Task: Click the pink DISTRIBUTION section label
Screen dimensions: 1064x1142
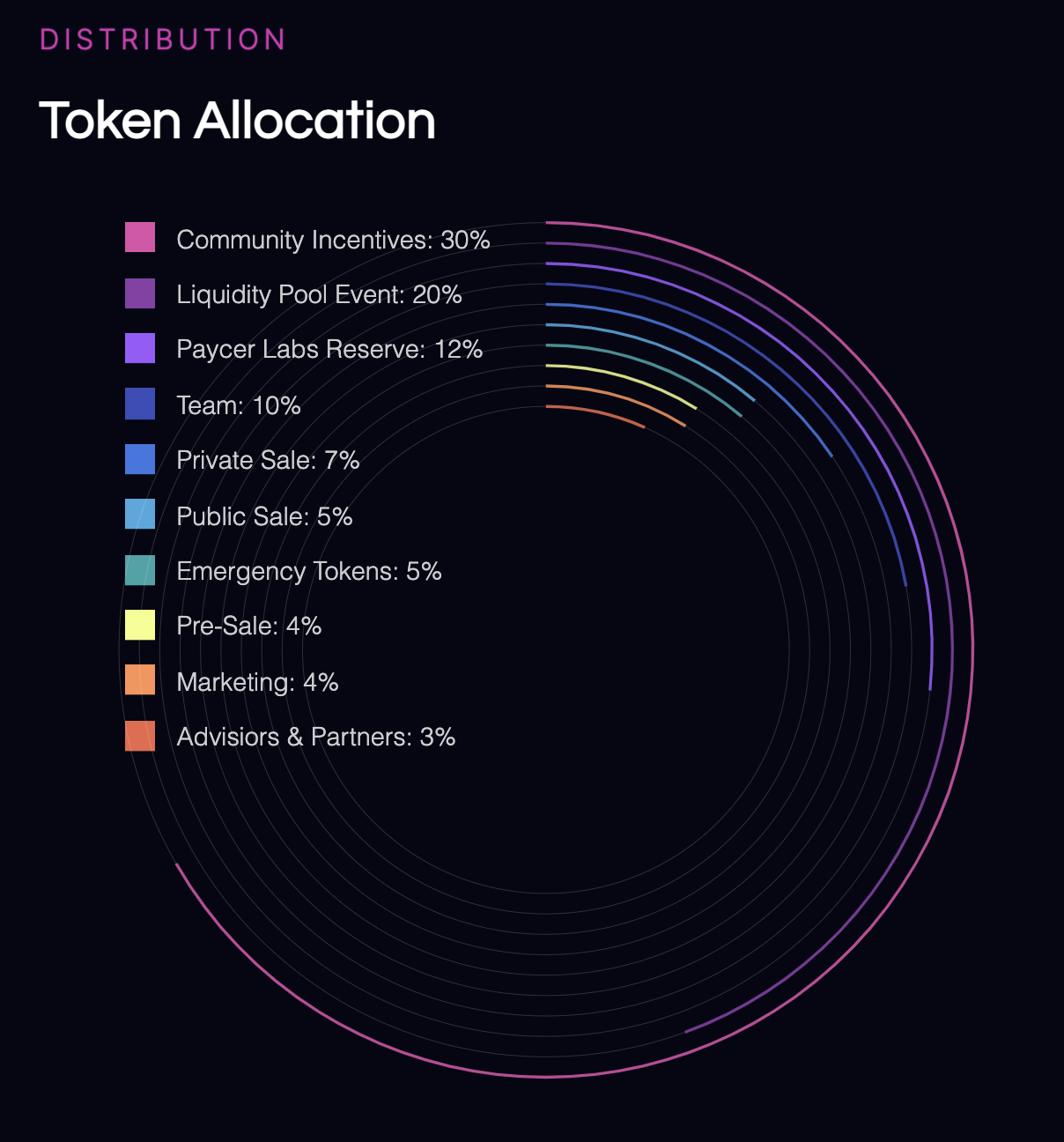Action: (x=163, y=40)
